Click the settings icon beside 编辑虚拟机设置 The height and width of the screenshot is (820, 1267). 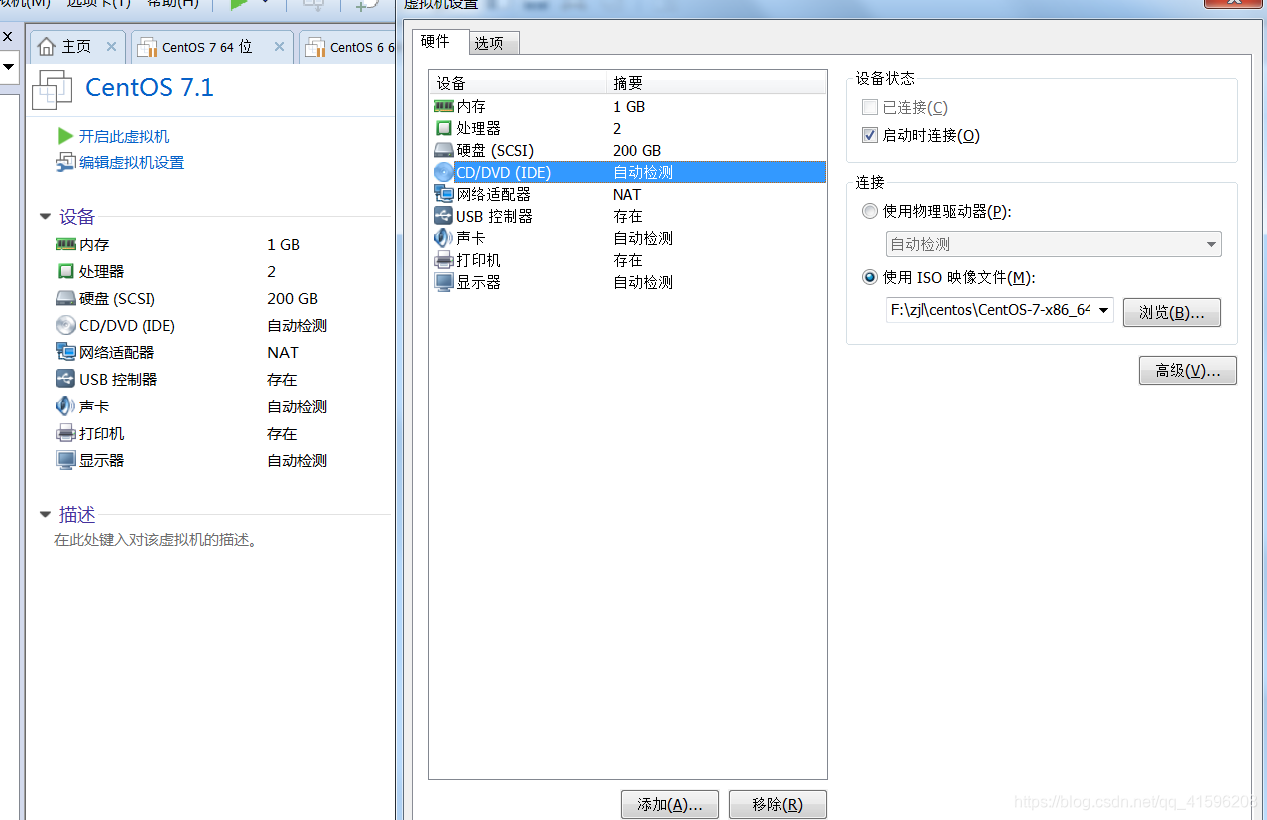tap(65, 162)
